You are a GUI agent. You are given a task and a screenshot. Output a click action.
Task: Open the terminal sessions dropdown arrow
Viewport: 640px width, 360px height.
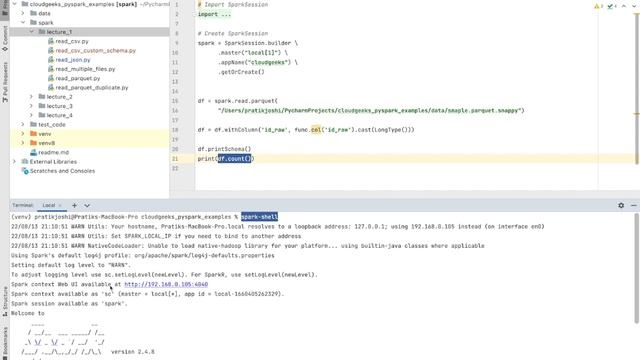pyautogui.click(x=87, y=205)
